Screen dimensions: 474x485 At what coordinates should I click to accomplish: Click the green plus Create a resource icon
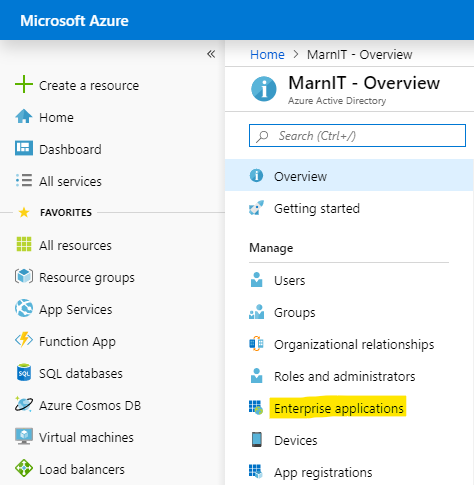(x=24, y=84)
